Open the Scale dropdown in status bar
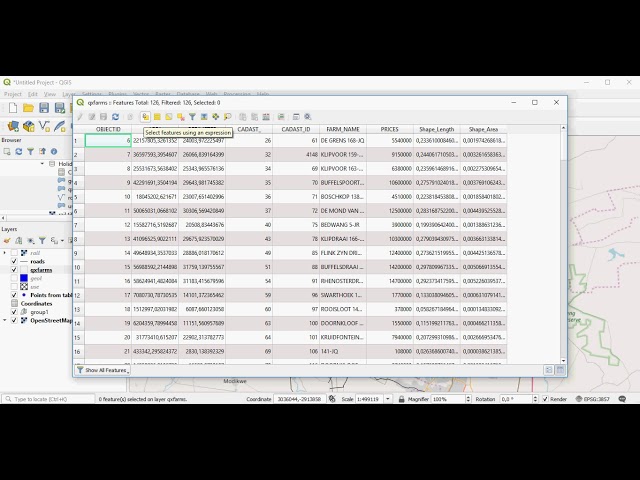 388,399
